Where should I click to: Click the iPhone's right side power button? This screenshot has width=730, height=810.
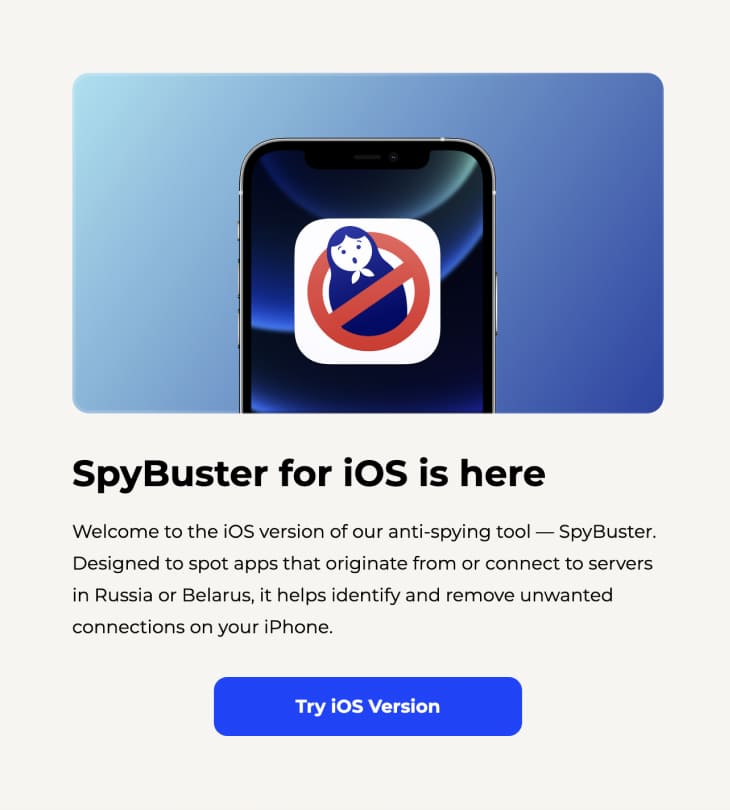pos(496,305)
